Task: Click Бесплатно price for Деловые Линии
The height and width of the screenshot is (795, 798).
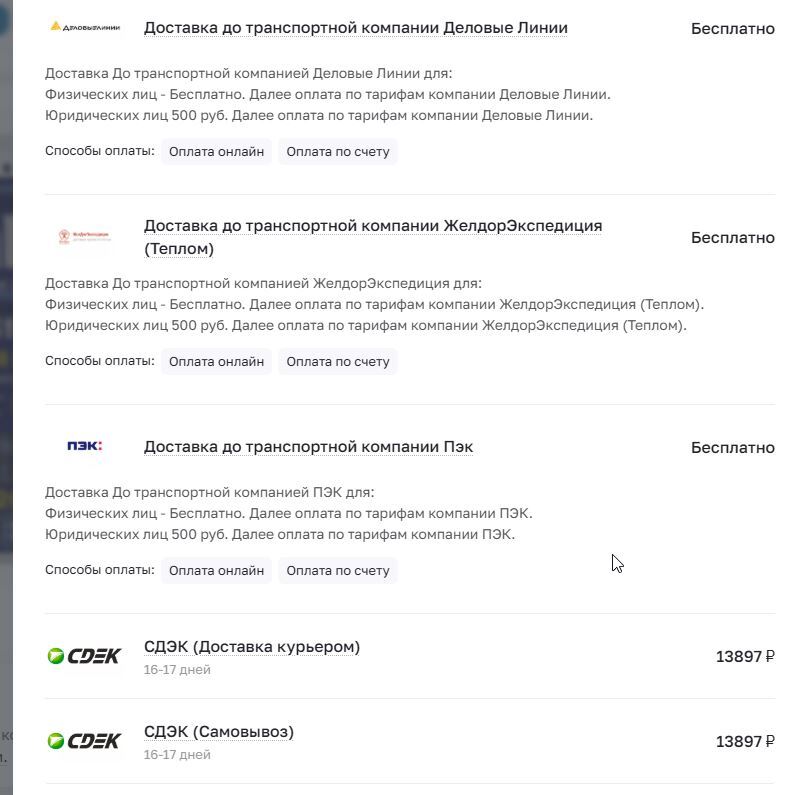Action: pyautogui.click(x=733, y=29)
